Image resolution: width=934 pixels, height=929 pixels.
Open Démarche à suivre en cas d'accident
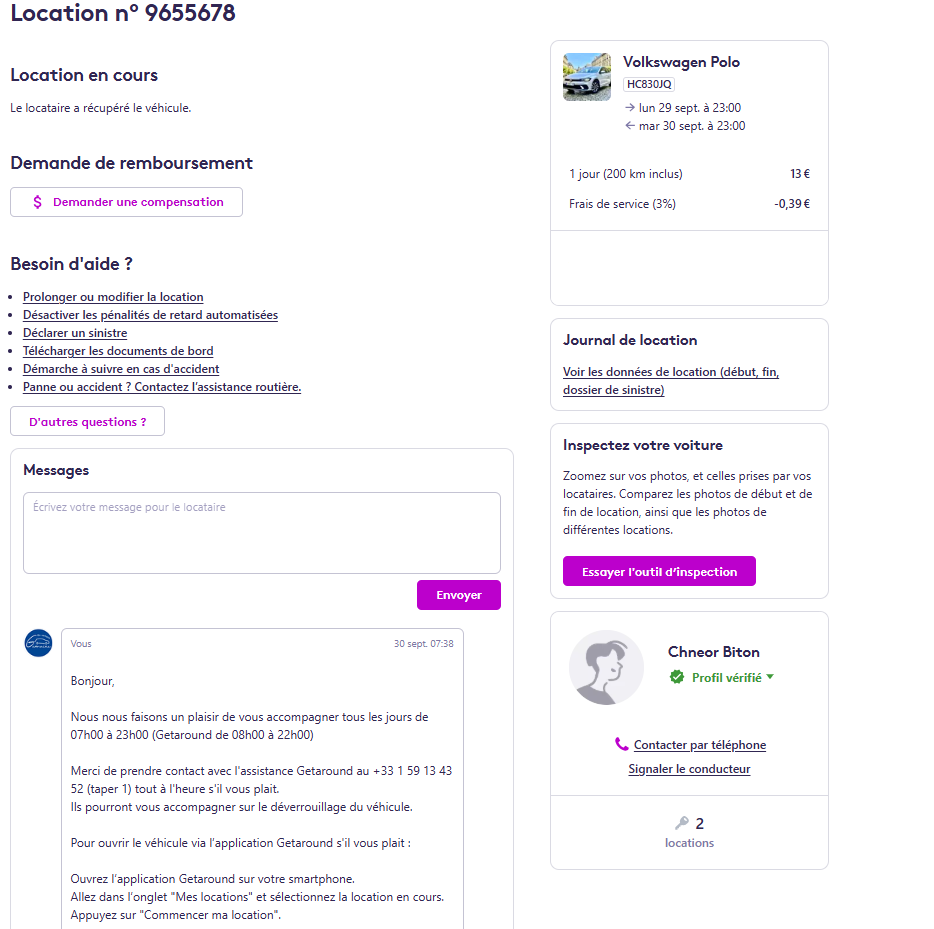click(x=121, y=369)
